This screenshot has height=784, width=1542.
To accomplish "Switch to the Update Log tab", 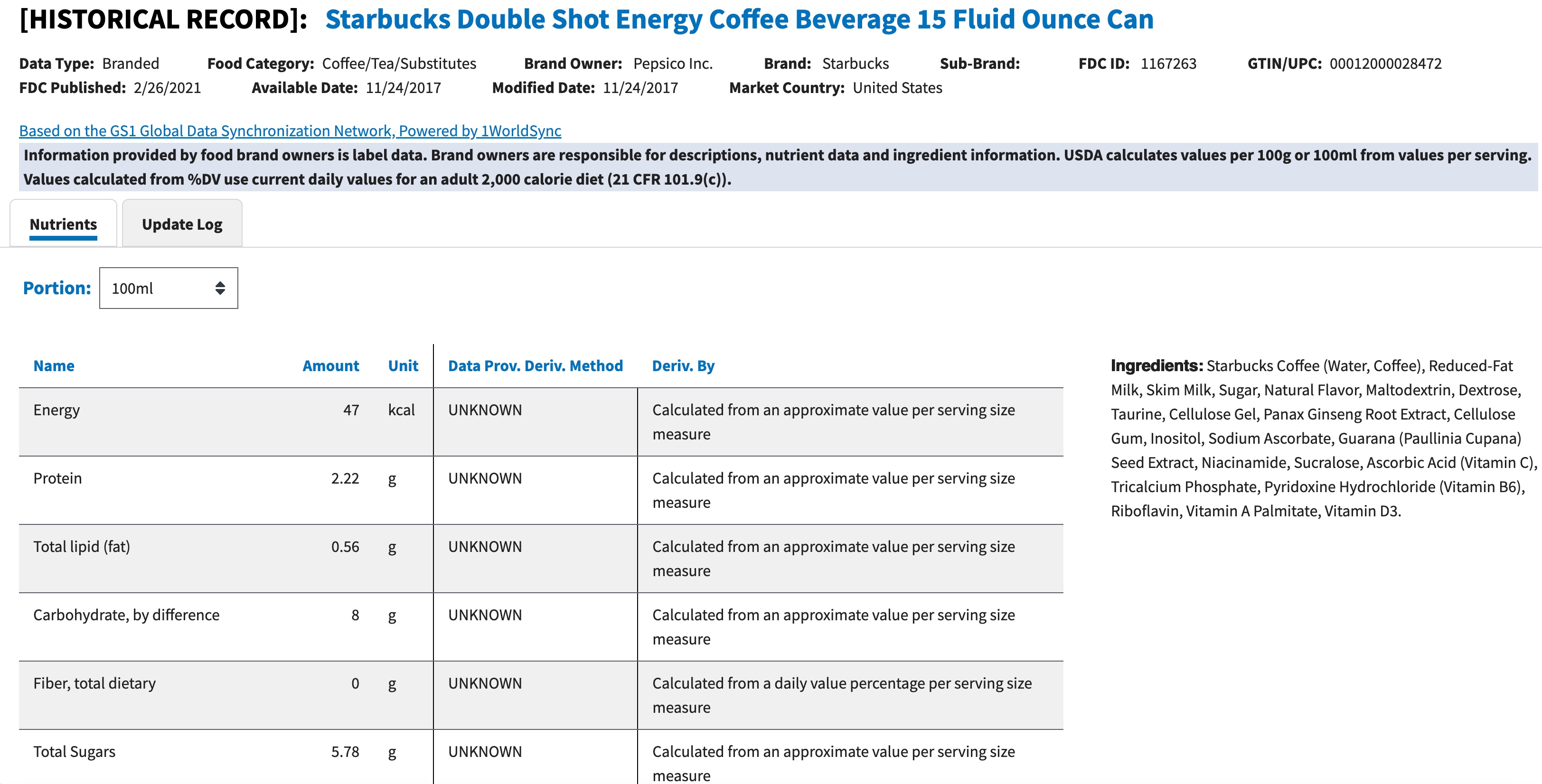I will coord(182,224).
